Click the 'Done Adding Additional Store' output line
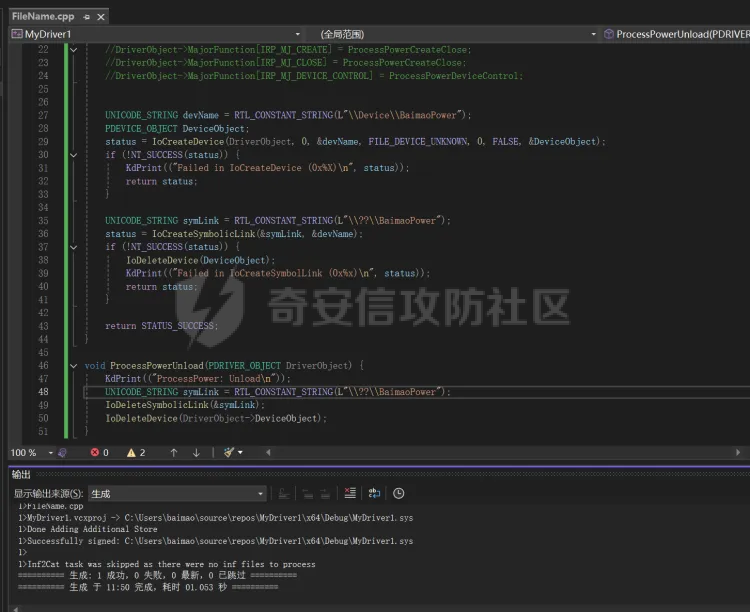The height and width of the screenshot is (612, 750). (88, 529)
